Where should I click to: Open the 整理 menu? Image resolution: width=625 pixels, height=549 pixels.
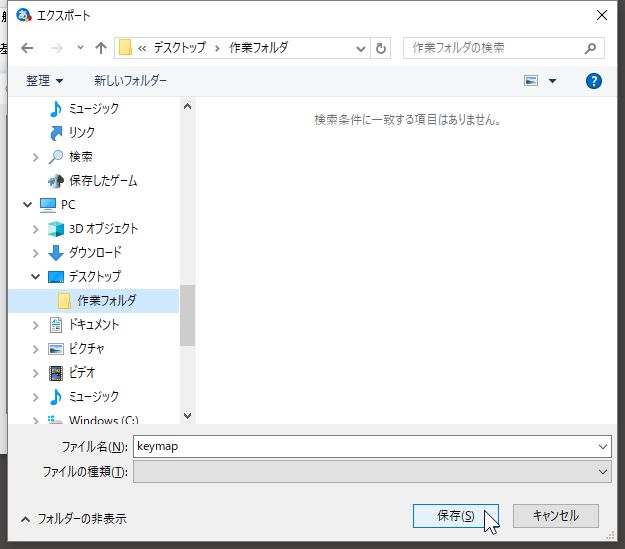[44, 81]
